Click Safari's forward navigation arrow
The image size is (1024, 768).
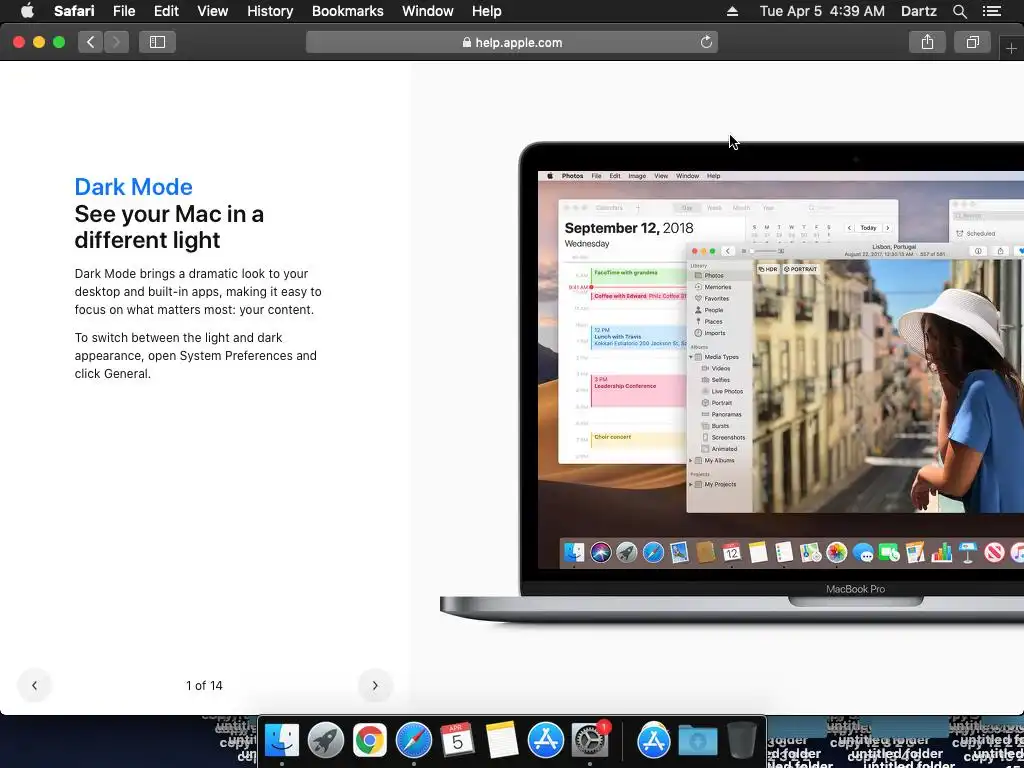[x=116, y=42]
